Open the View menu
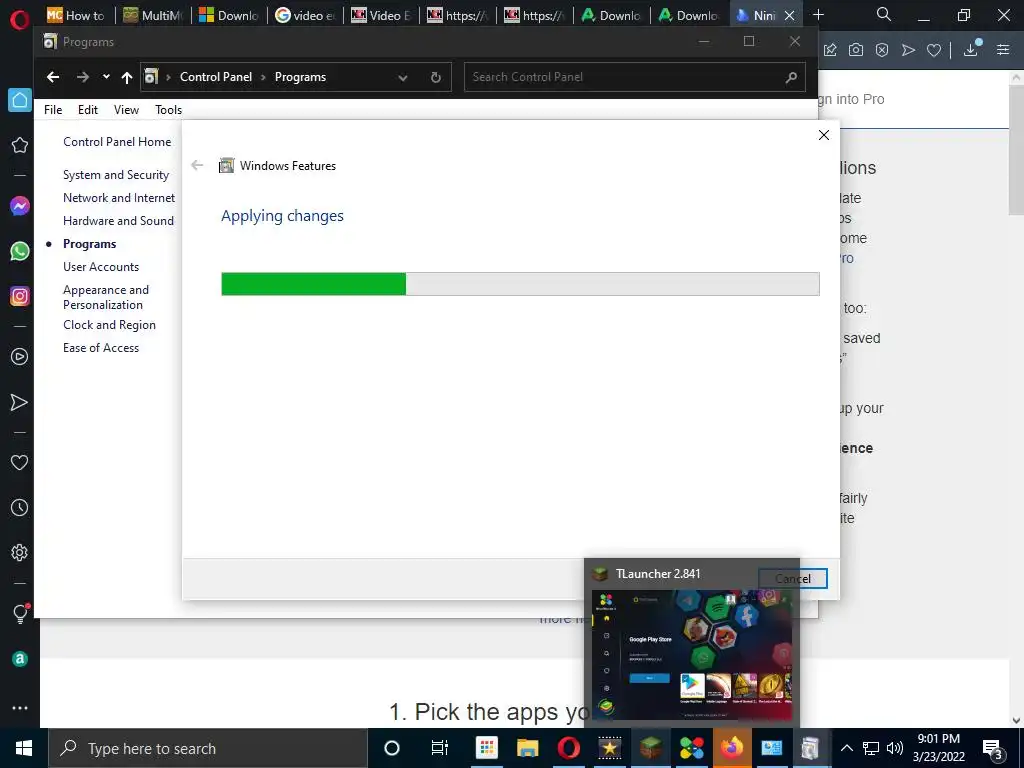 coord(126,110)
